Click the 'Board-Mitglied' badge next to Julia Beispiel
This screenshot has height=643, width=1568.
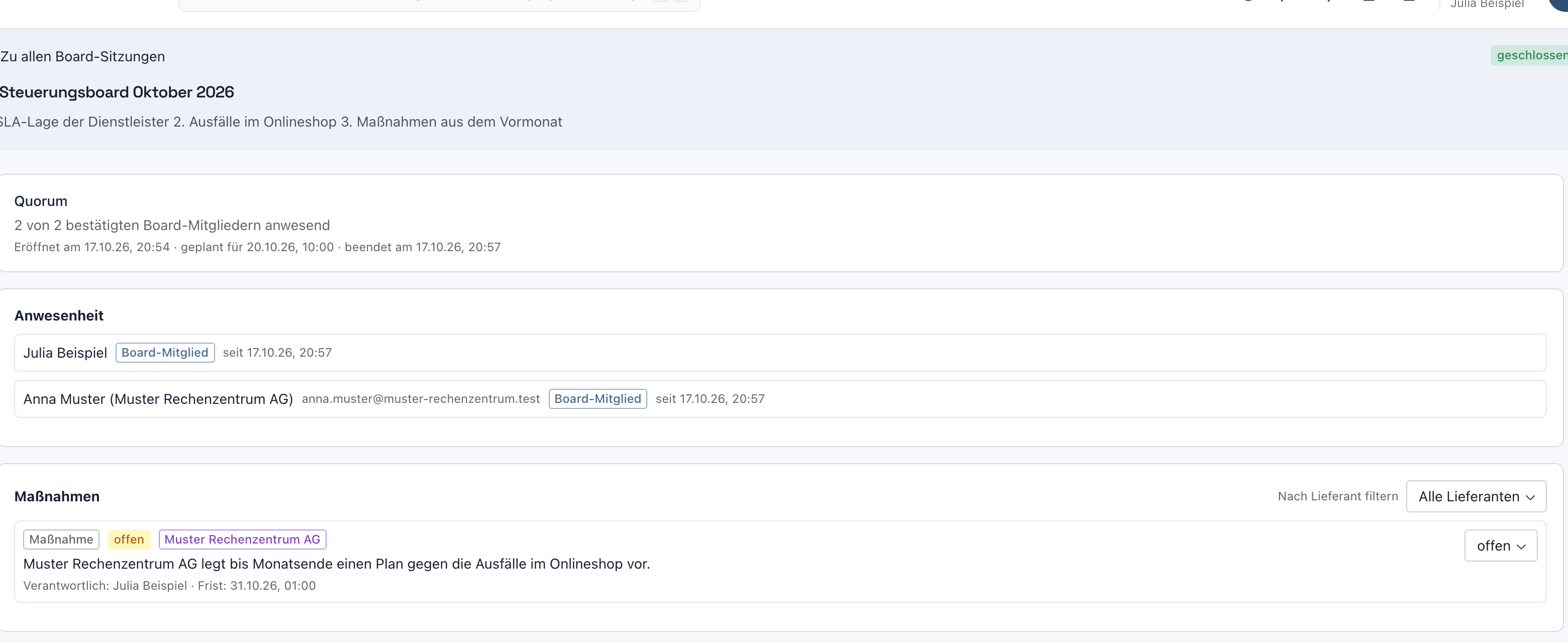(165, 353)
